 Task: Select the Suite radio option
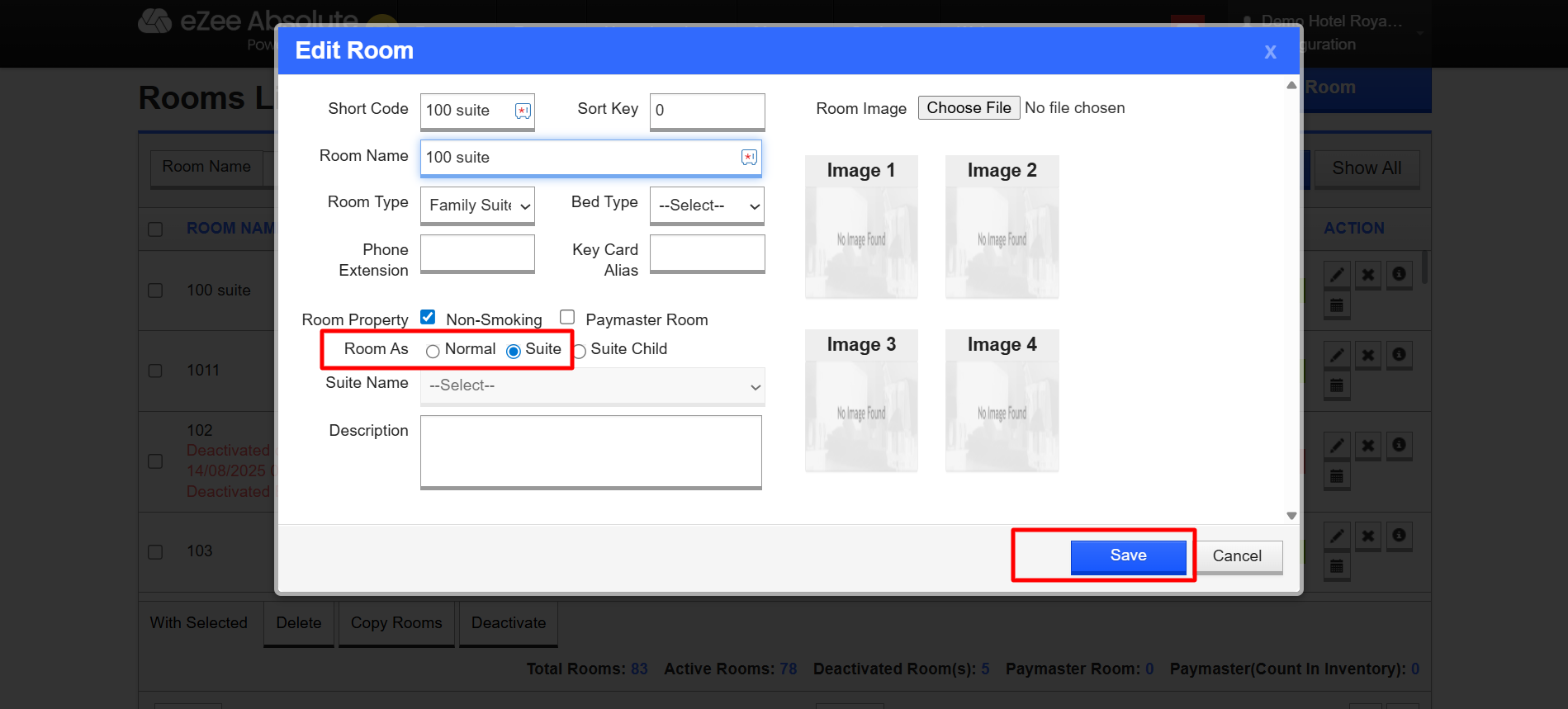[514, 351]
